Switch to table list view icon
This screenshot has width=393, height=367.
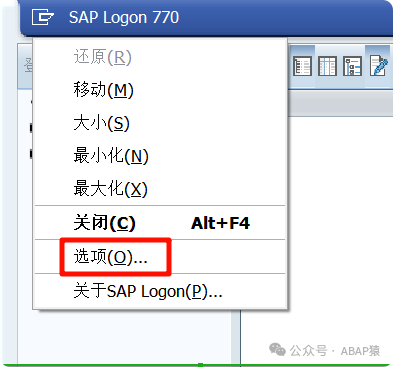pos(327,66)
